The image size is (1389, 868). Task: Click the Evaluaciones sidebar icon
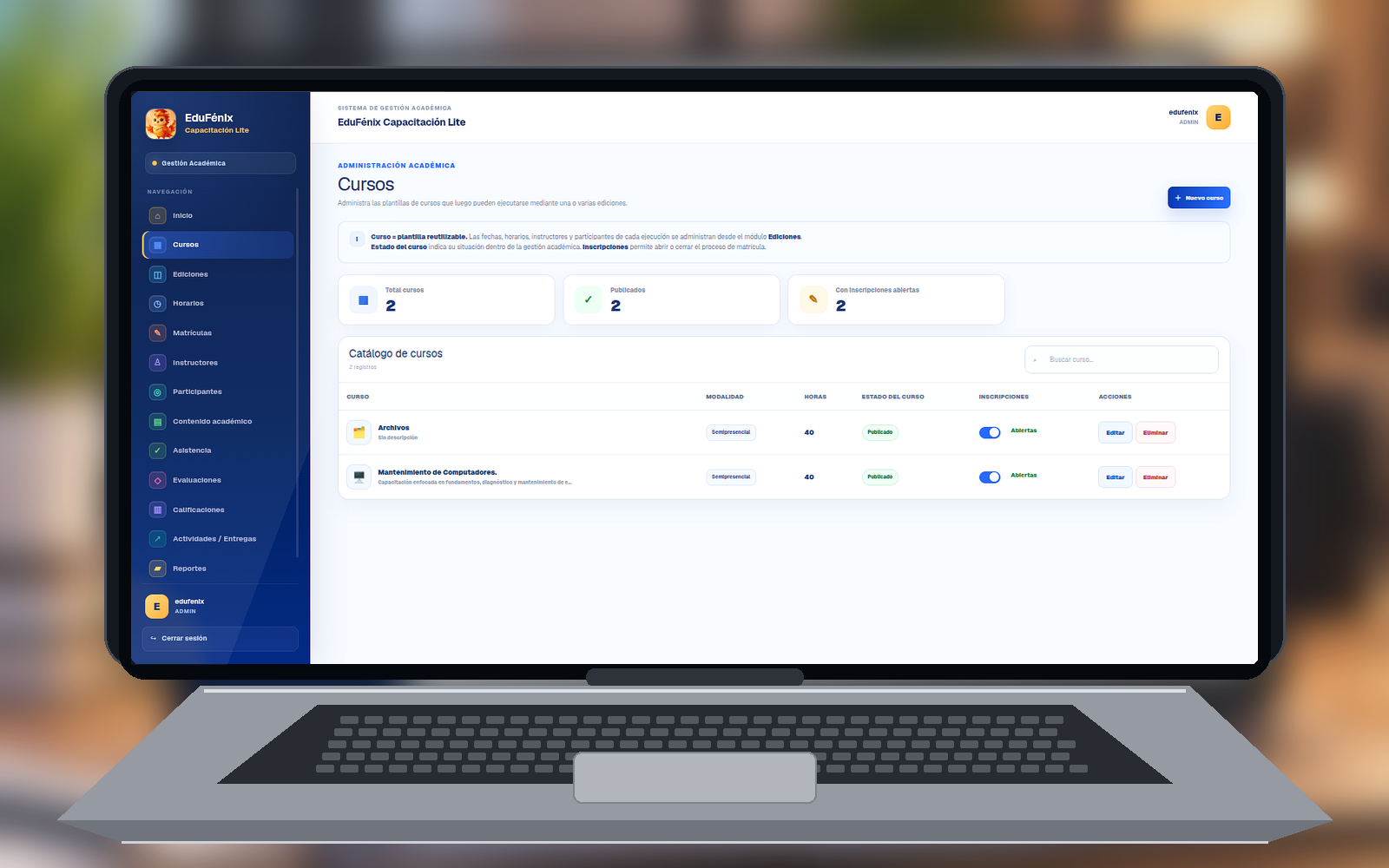[157, 480]
